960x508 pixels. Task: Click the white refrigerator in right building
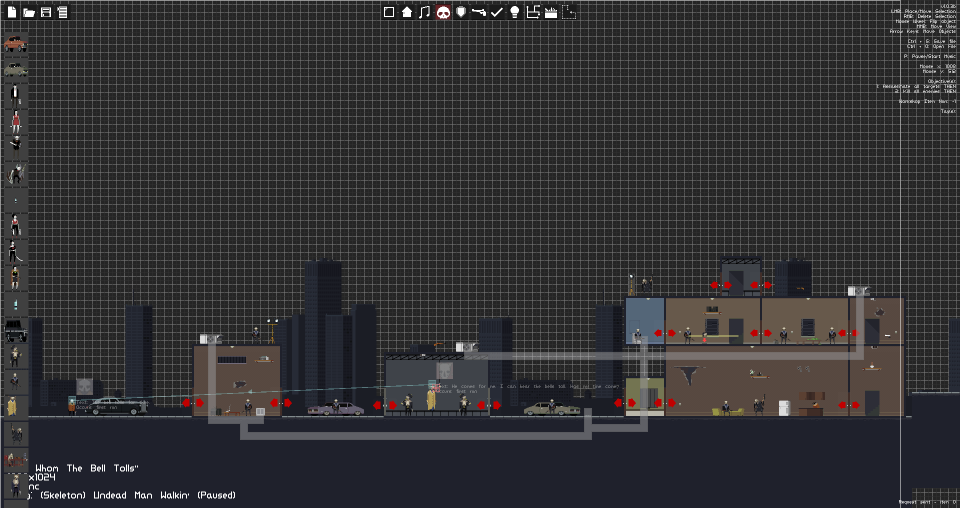click(x=784, y=408)
